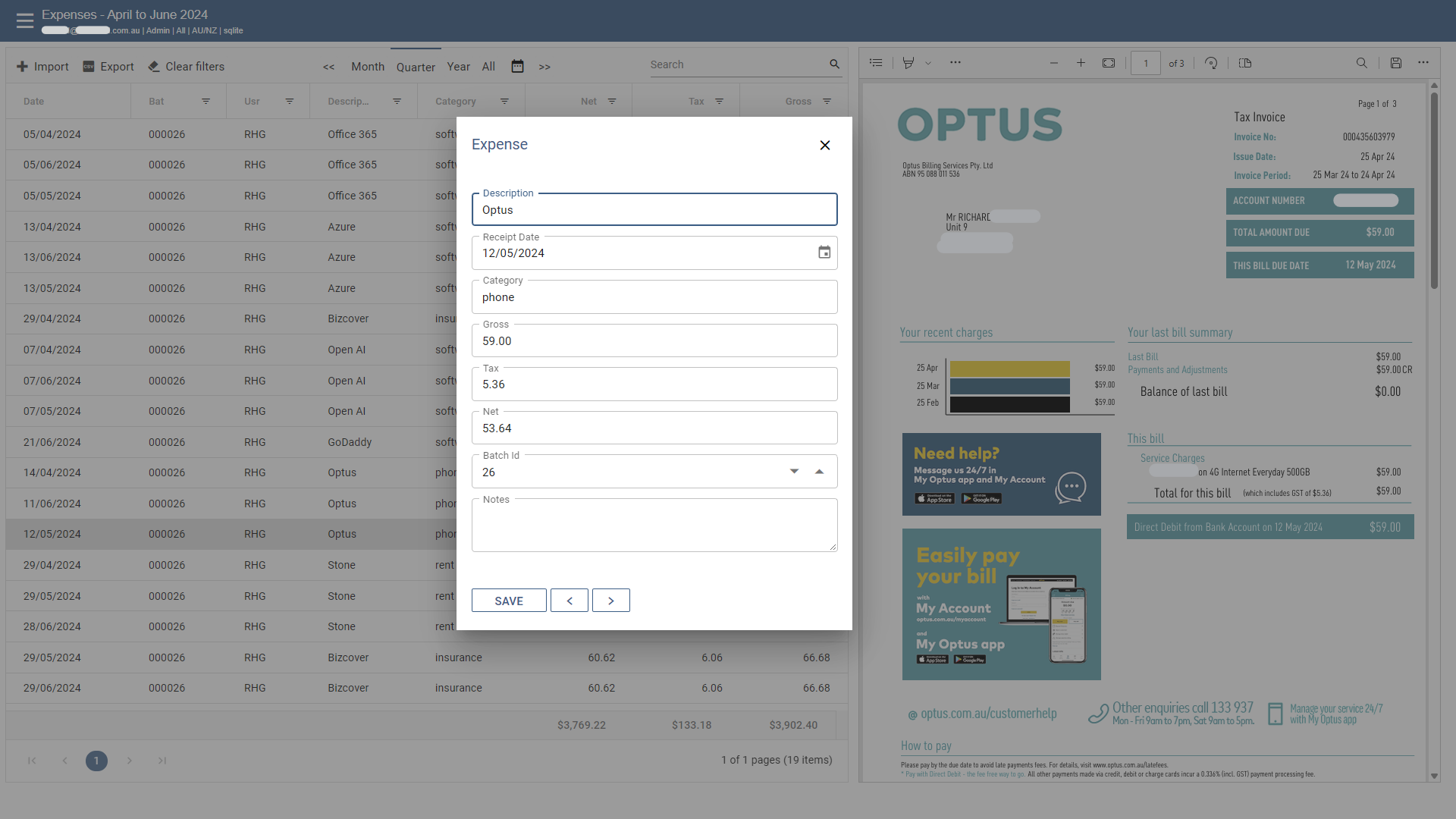Viewport: 1456px width, 819px height.
Task: Click into the Notes text area
Action: [x=654, y=527]
